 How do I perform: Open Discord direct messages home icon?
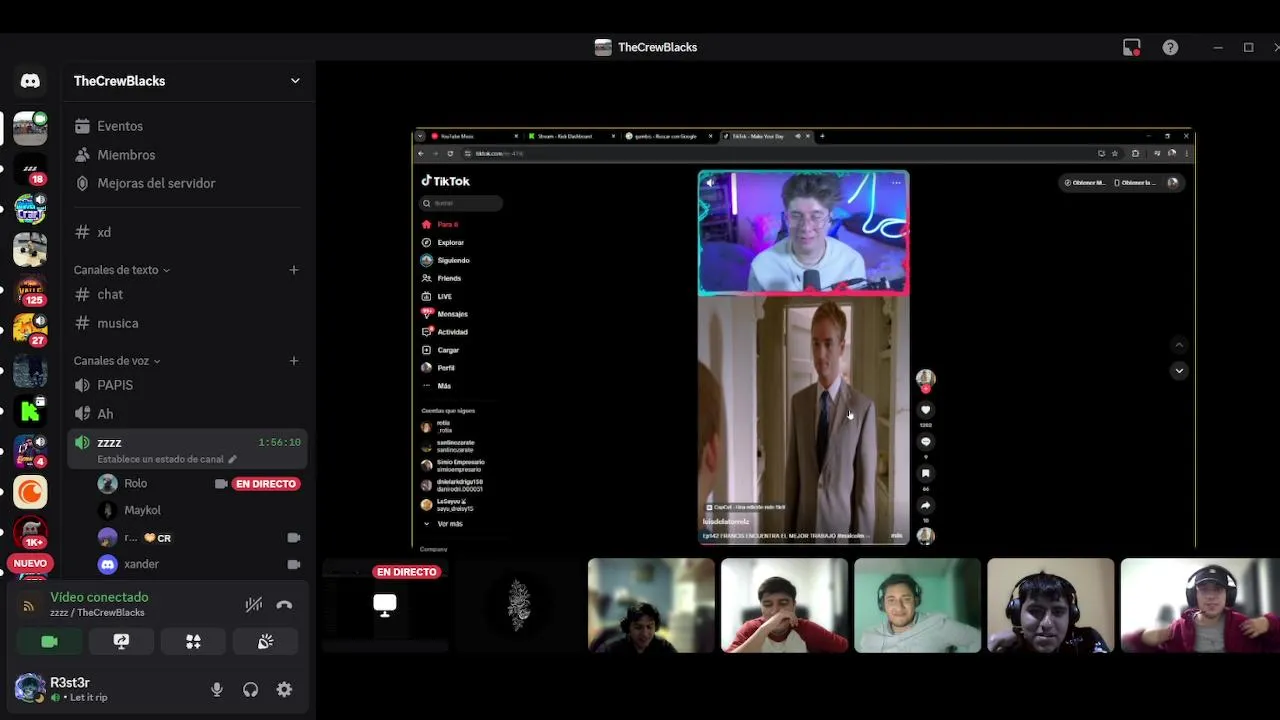30,81
